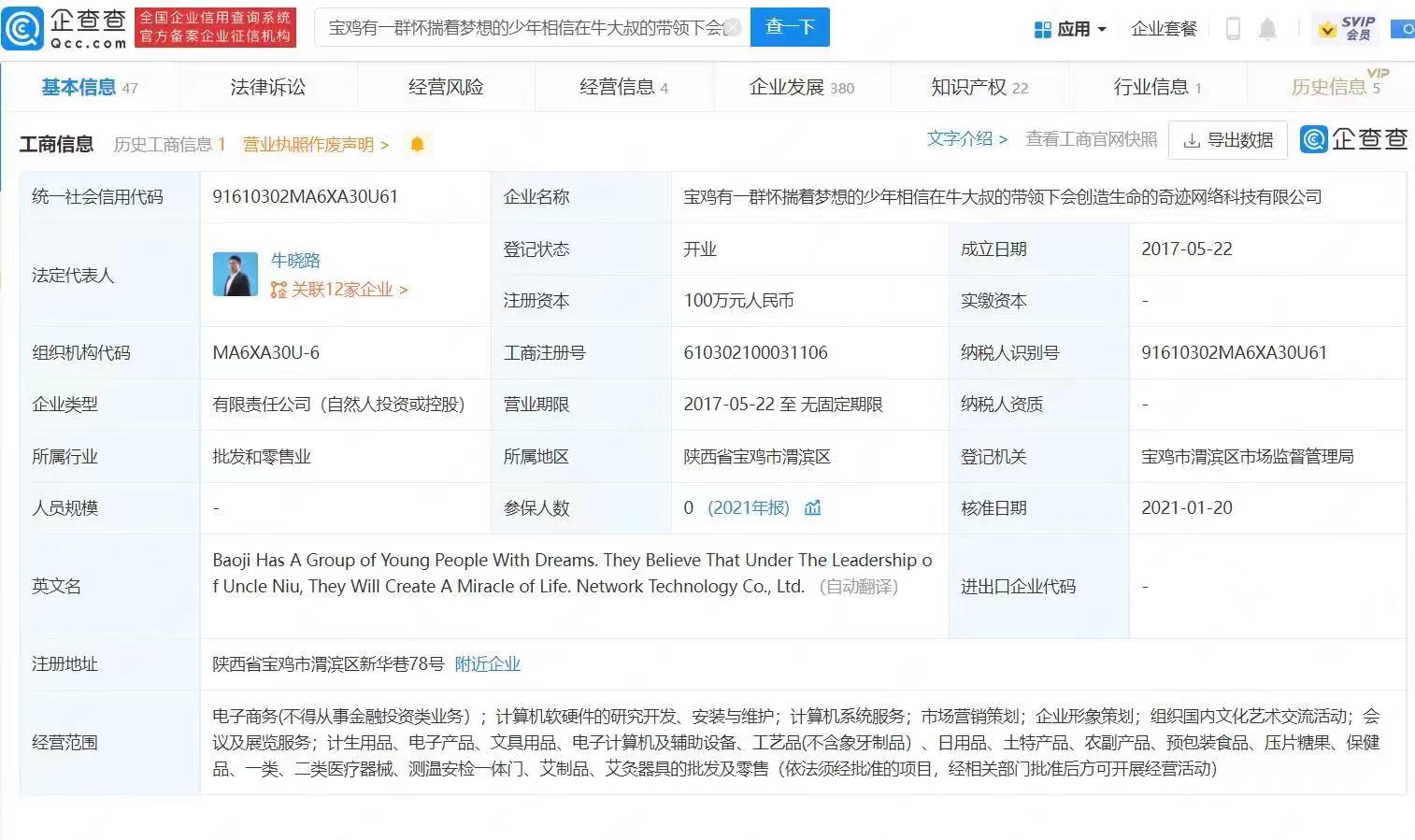This screenshot has height=840, width=1415.
Task: Open the notification bell in header
Action: point(1267,29)
